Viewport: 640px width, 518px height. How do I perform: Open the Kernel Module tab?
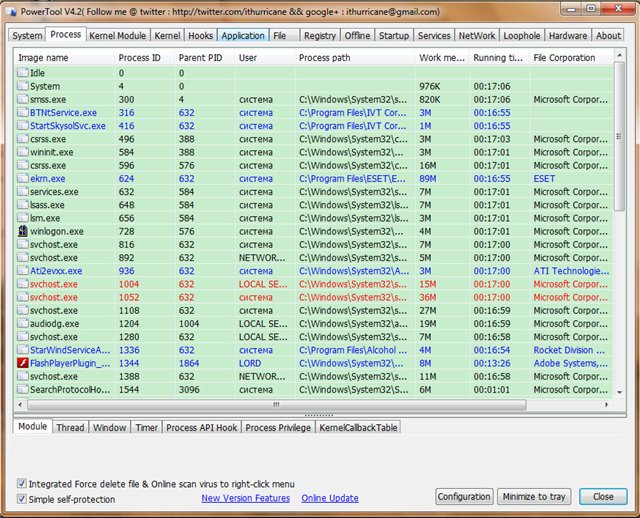tap(118, 36)
